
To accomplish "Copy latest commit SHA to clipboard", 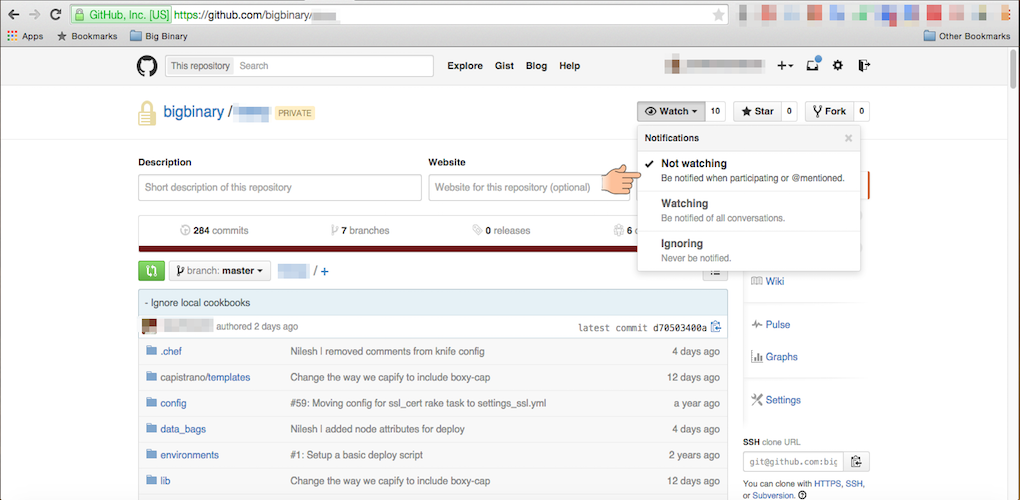I will pos(716,327).
